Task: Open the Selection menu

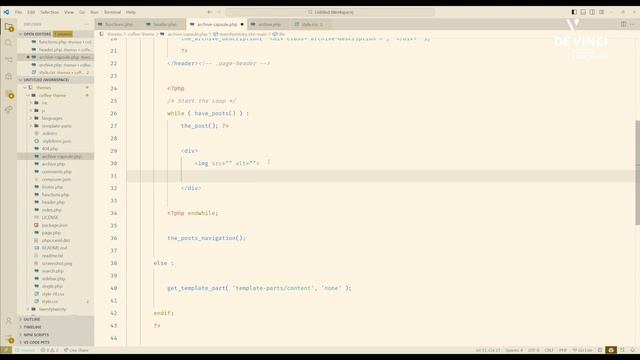Action: 49,12
